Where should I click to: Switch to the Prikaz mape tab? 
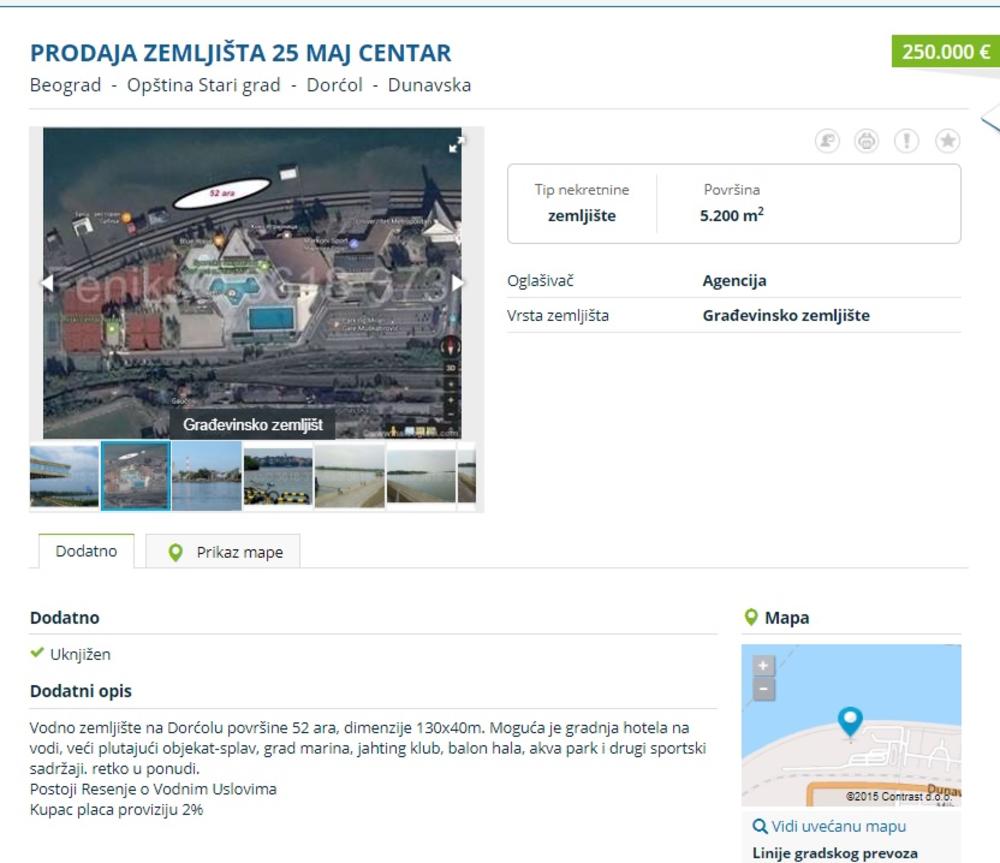(223, 552)
